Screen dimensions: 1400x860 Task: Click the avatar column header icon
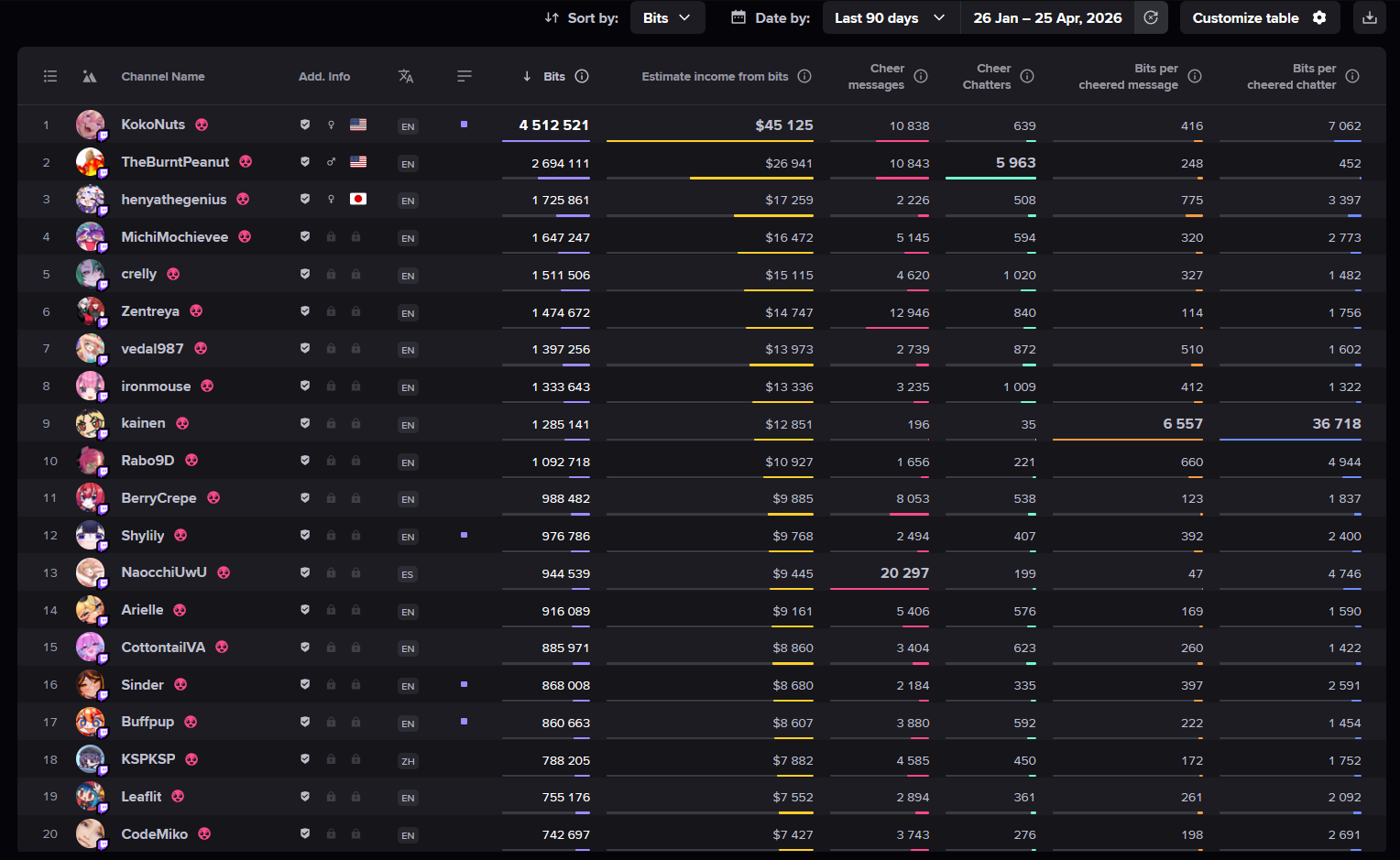(89, 76)
